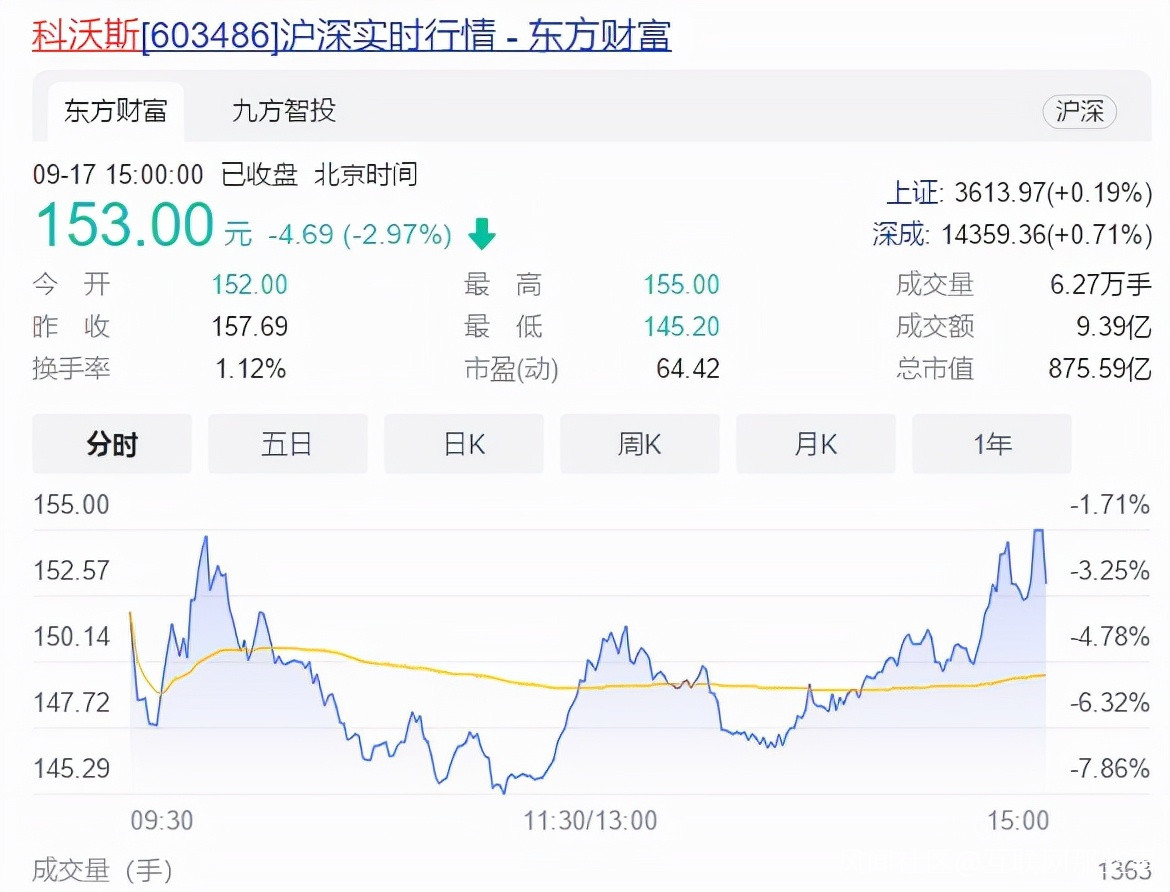View the 1年 chart tab
Screen dimensions: 1170x892
pos(992,444)
